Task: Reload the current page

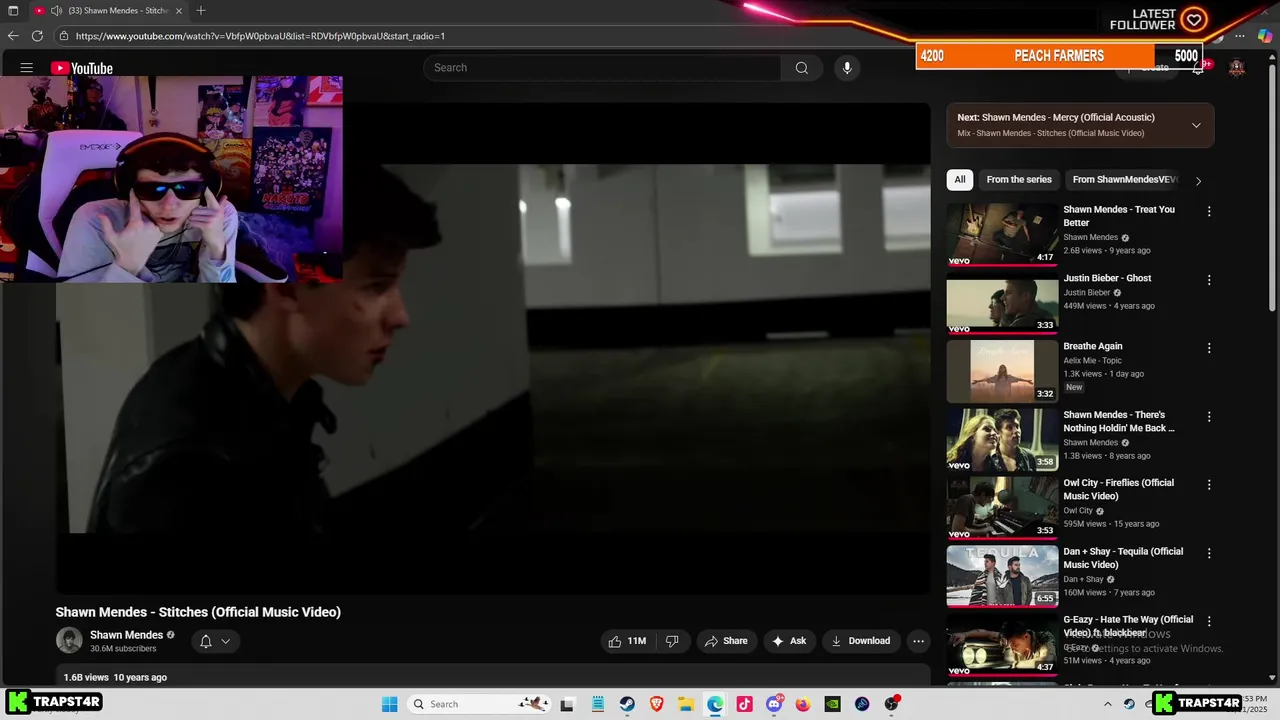Action: [37, 36]
